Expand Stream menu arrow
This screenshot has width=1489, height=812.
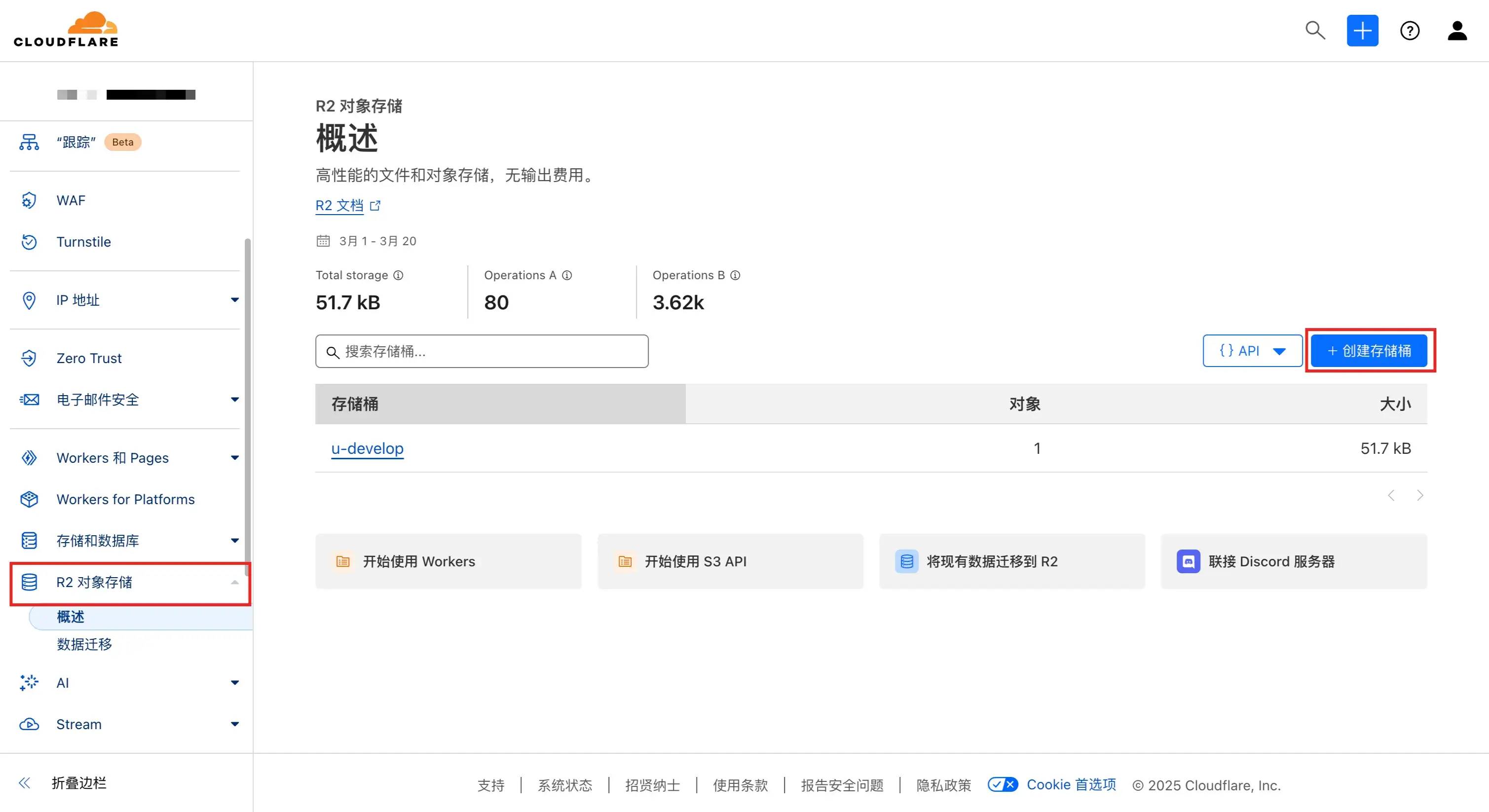pos(235,724)
